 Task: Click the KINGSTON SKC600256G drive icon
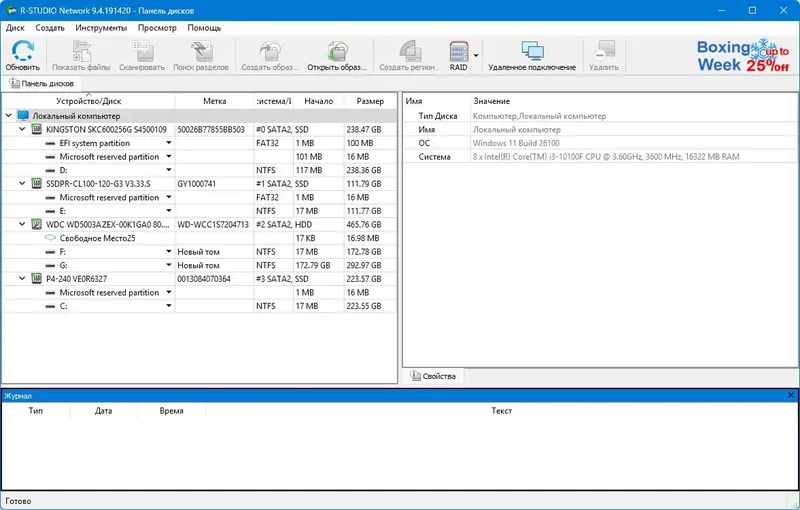(x=37, y=130)
